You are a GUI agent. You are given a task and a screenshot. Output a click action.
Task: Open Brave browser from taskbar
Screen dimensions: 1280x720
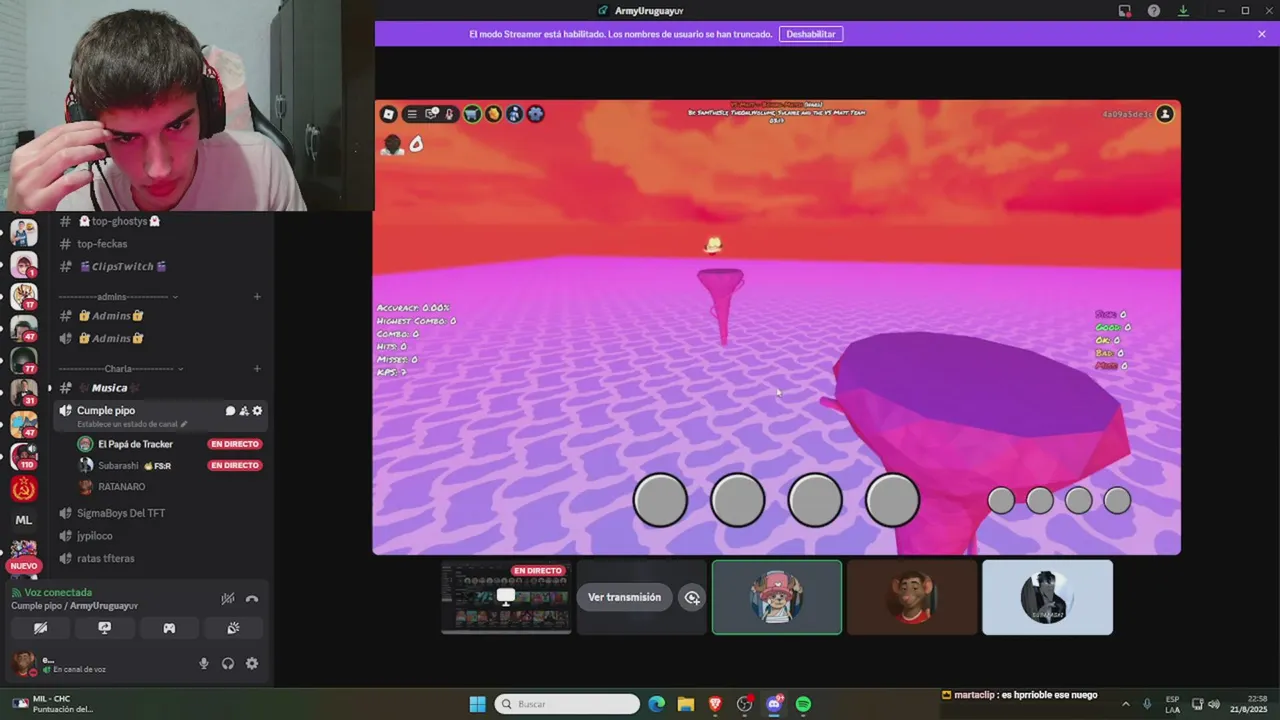pyautogui.click(x=715, y=704)
